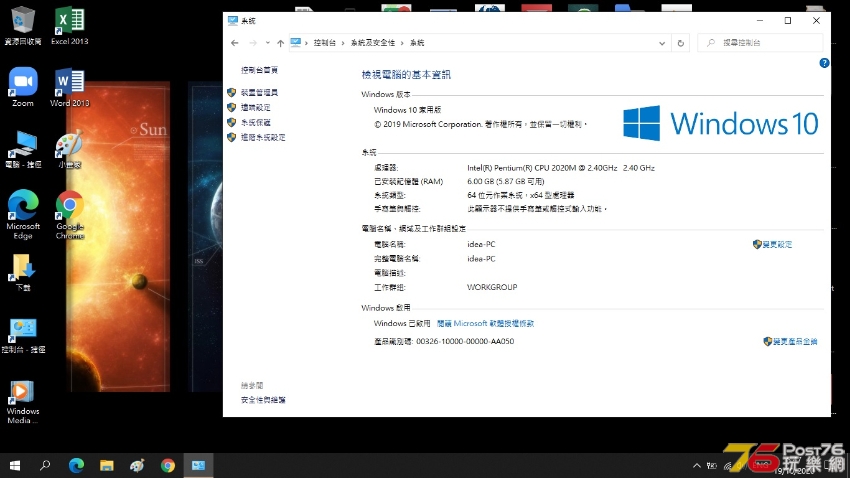Select the product ID 00326-10000-00000-AA050
Image resolution: width=850 pixels, height=478 pixels.
465,341
